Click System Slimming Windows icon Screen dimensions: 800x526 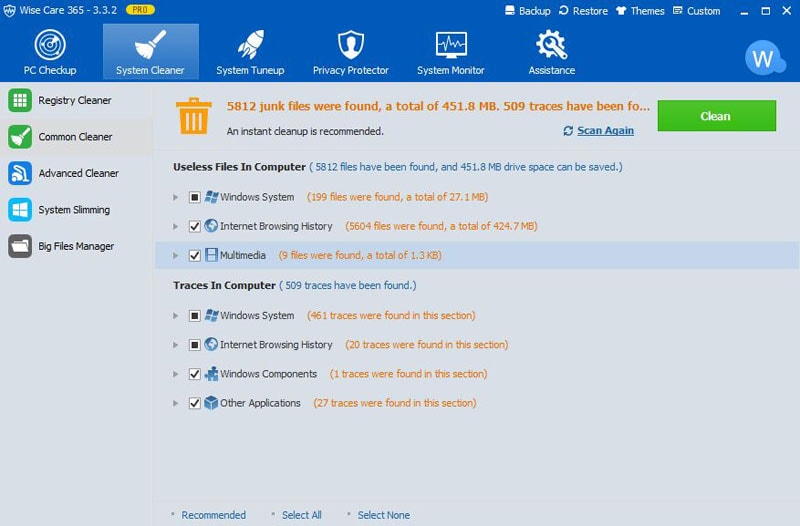(20, 210)
